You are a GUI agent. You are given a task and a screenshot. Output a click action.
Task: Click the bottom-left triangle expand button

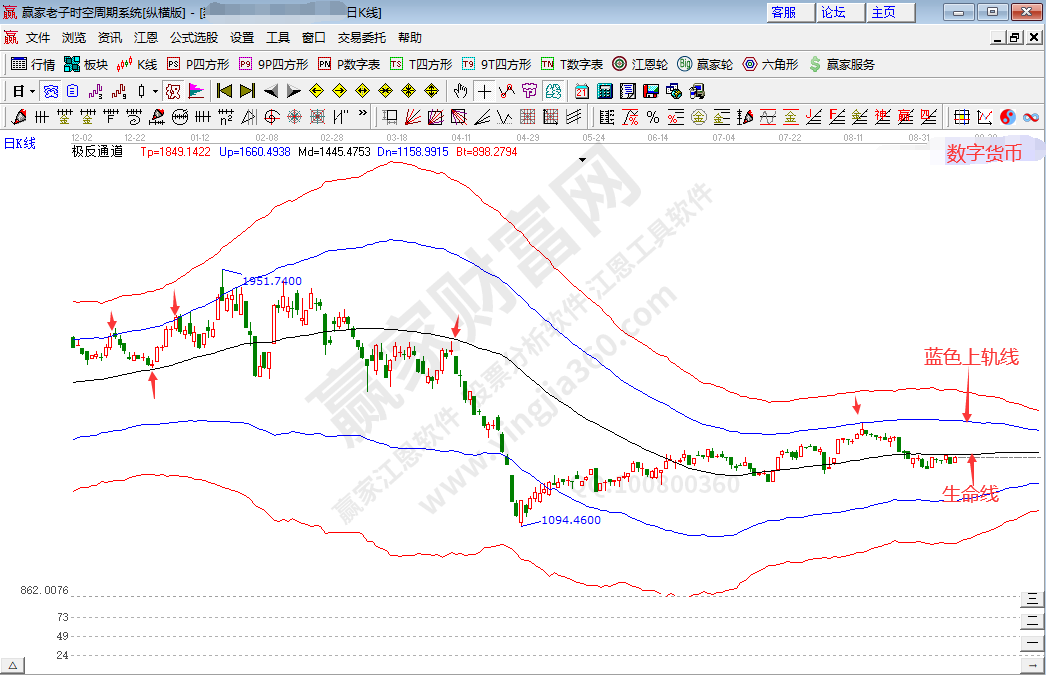coord(13,665)
